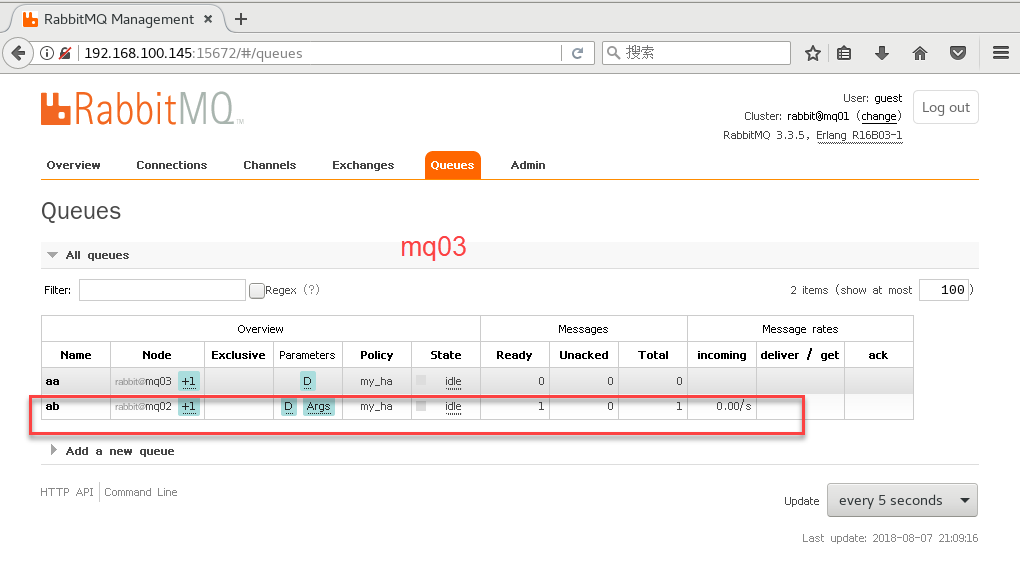Click the rabbit@mq03 node of queue aa

point(143,382)
